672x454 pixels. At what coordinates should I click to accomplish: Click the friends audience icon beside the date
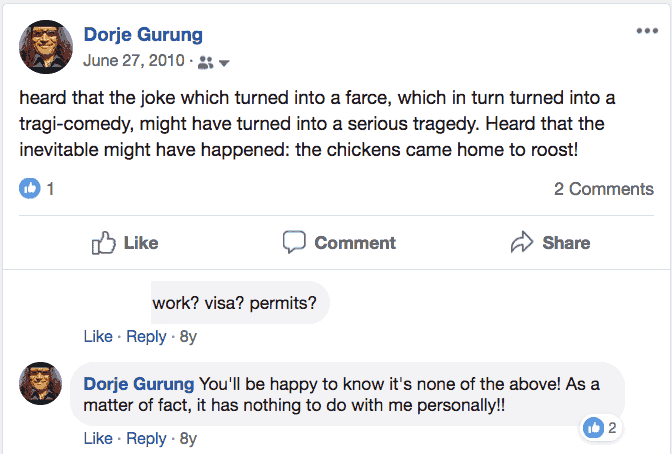point(205,62)
